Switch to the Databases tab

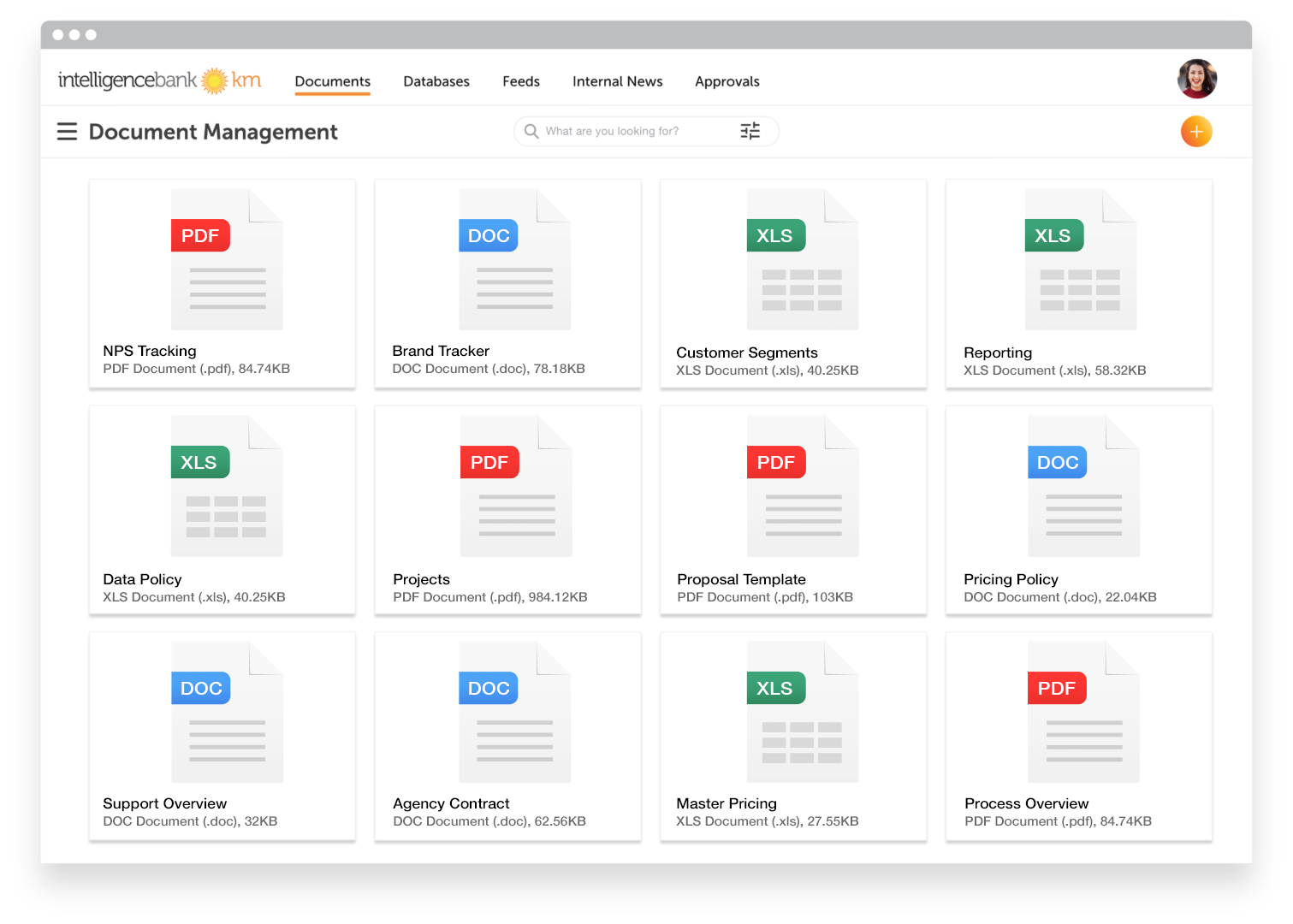coord(436,81)
